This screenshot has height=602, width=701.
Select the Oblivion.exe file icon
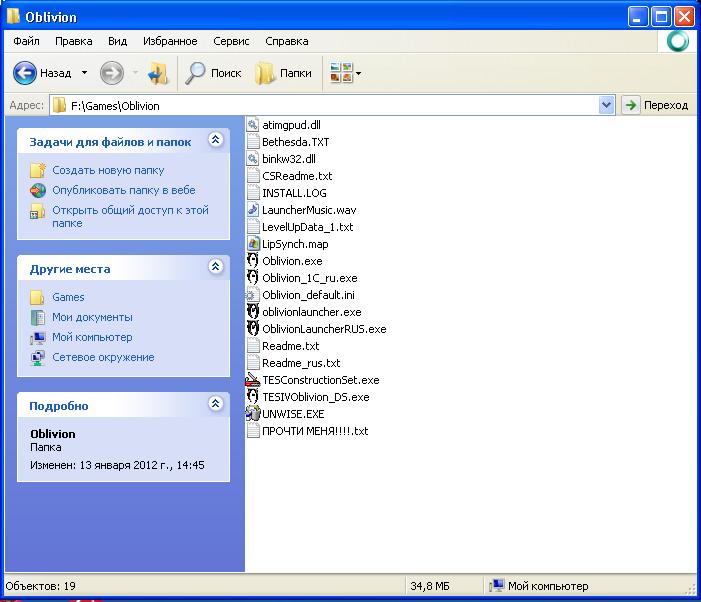[x=253, y=261]
